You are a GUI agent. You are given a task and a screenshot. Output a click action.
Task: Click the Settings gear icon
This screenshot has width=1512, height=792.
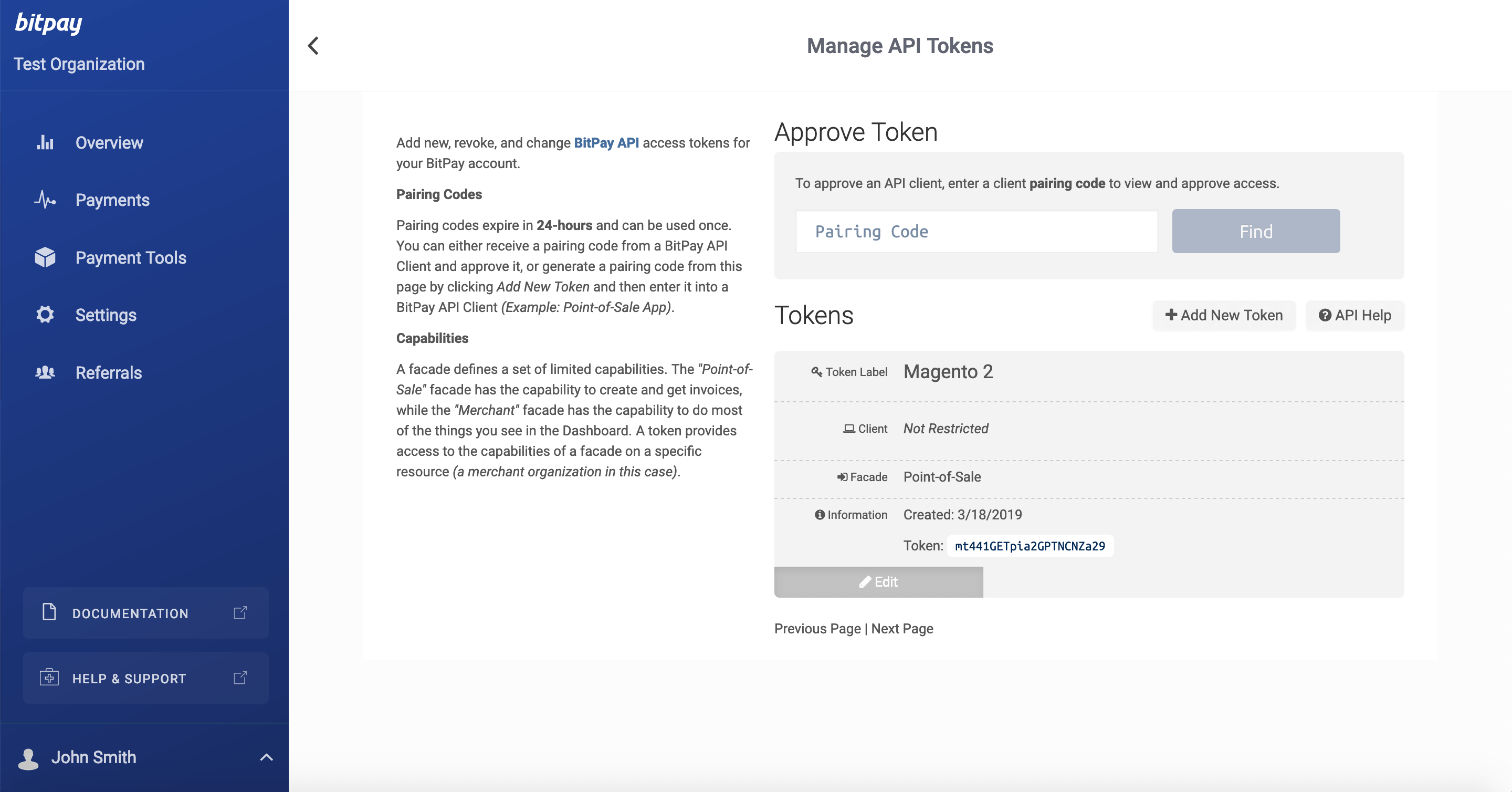click(x=45, y=315)
